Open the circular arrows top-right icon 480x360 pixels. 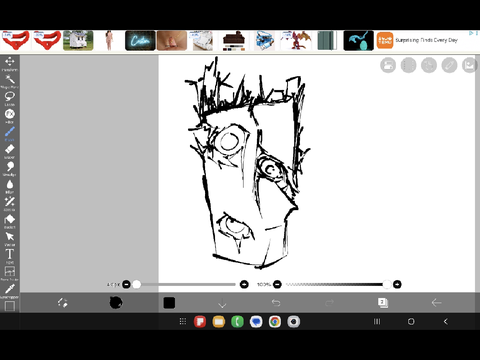tap(429, 65)
